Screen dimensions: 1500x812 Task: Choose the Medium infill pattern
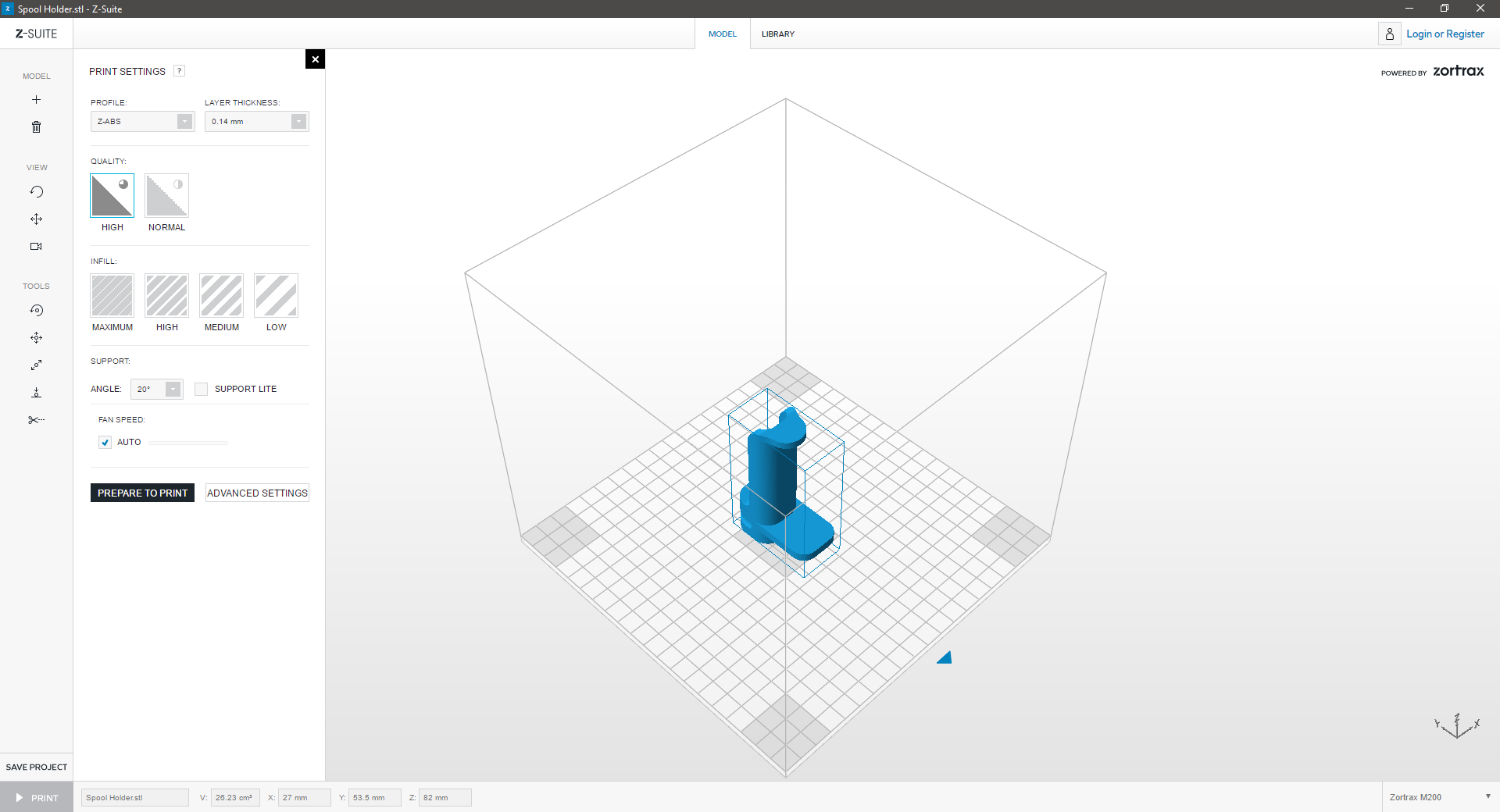point(221,296)
